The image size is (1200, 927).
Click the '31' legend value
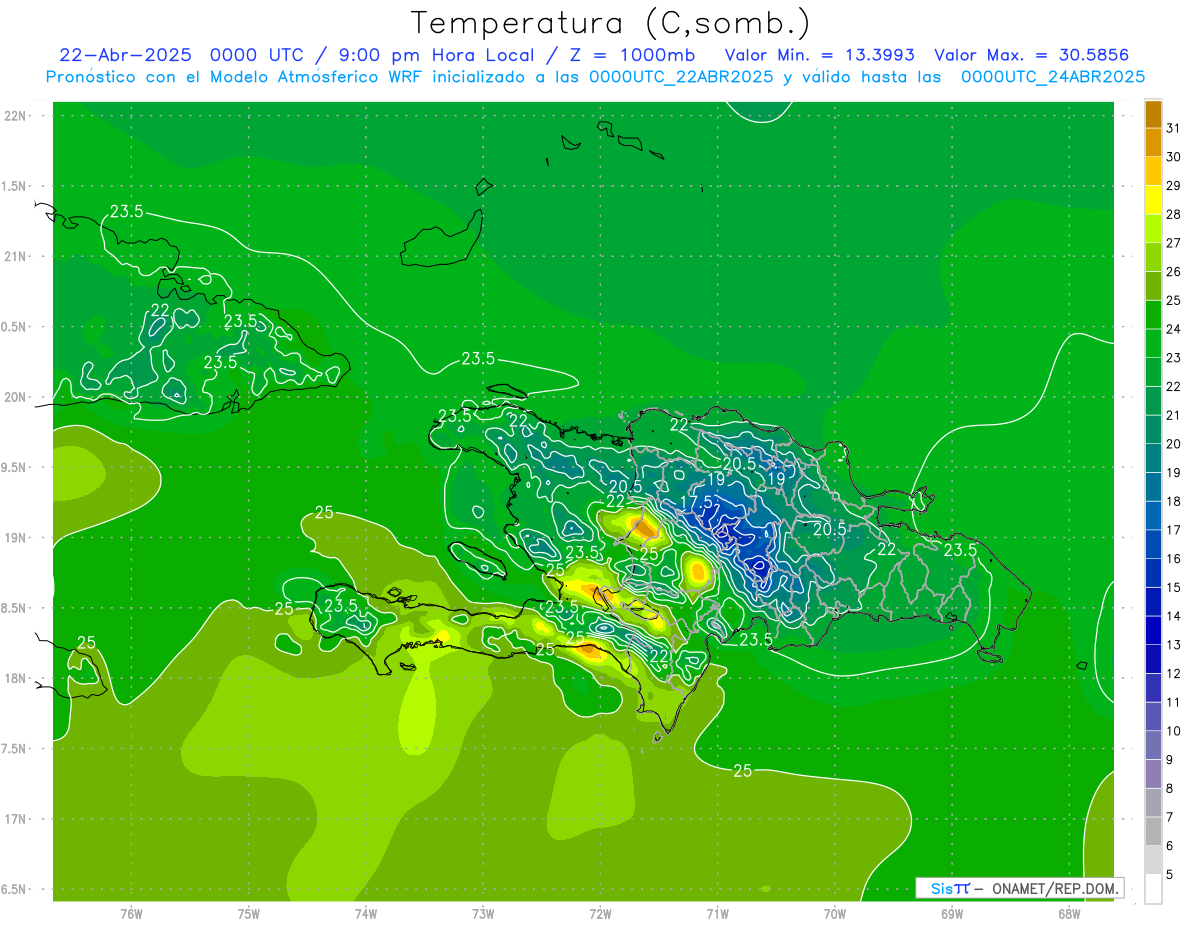tap(1173, 128)
